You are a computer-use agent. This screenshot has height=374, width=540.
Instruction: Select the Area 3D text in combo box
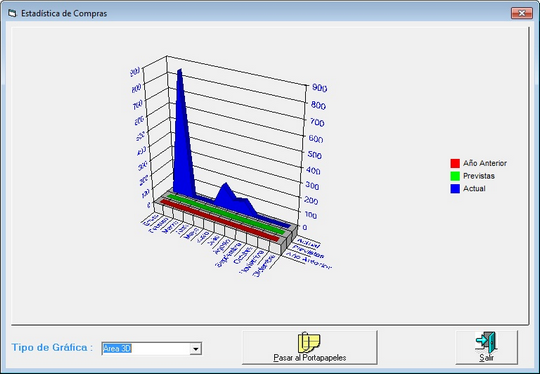117,349
